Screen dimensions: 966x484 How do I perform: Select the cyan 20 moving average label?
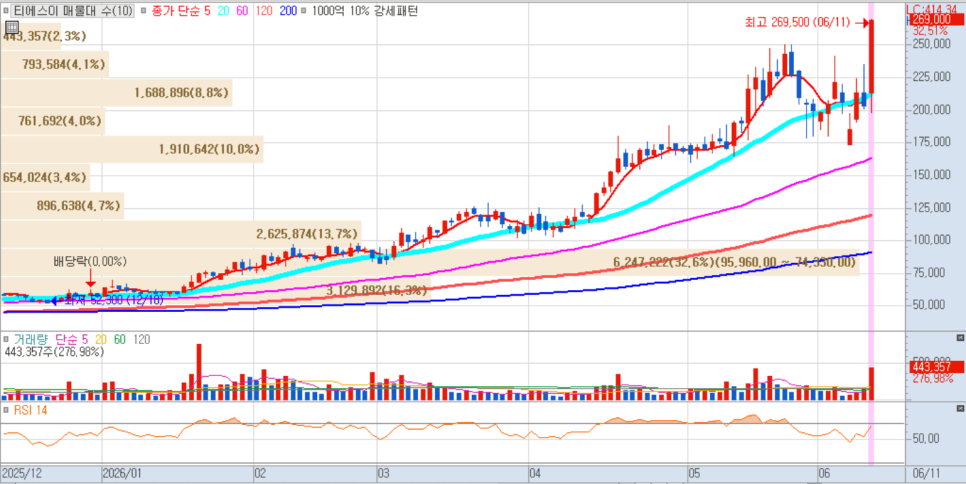pos(224,11)
